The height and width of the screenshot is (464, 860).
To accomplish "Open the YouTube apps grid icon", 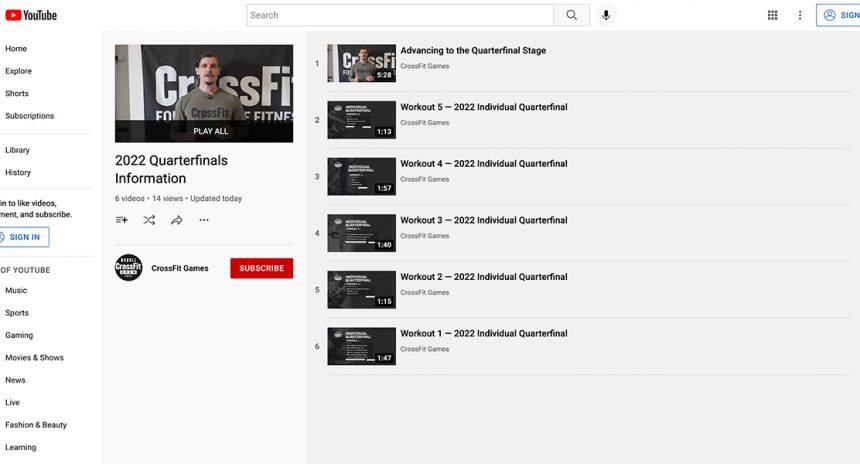I will click(x=772, y=15).
